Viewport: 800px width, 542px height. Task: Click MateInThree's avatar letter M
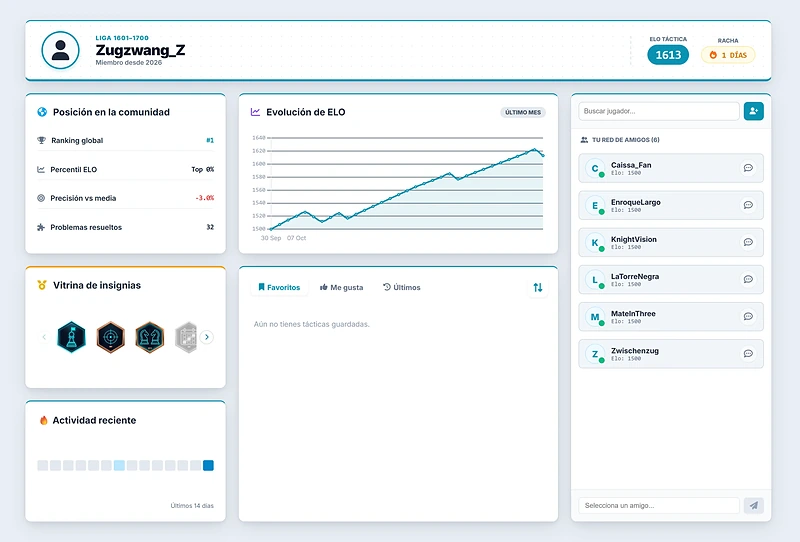595,316
